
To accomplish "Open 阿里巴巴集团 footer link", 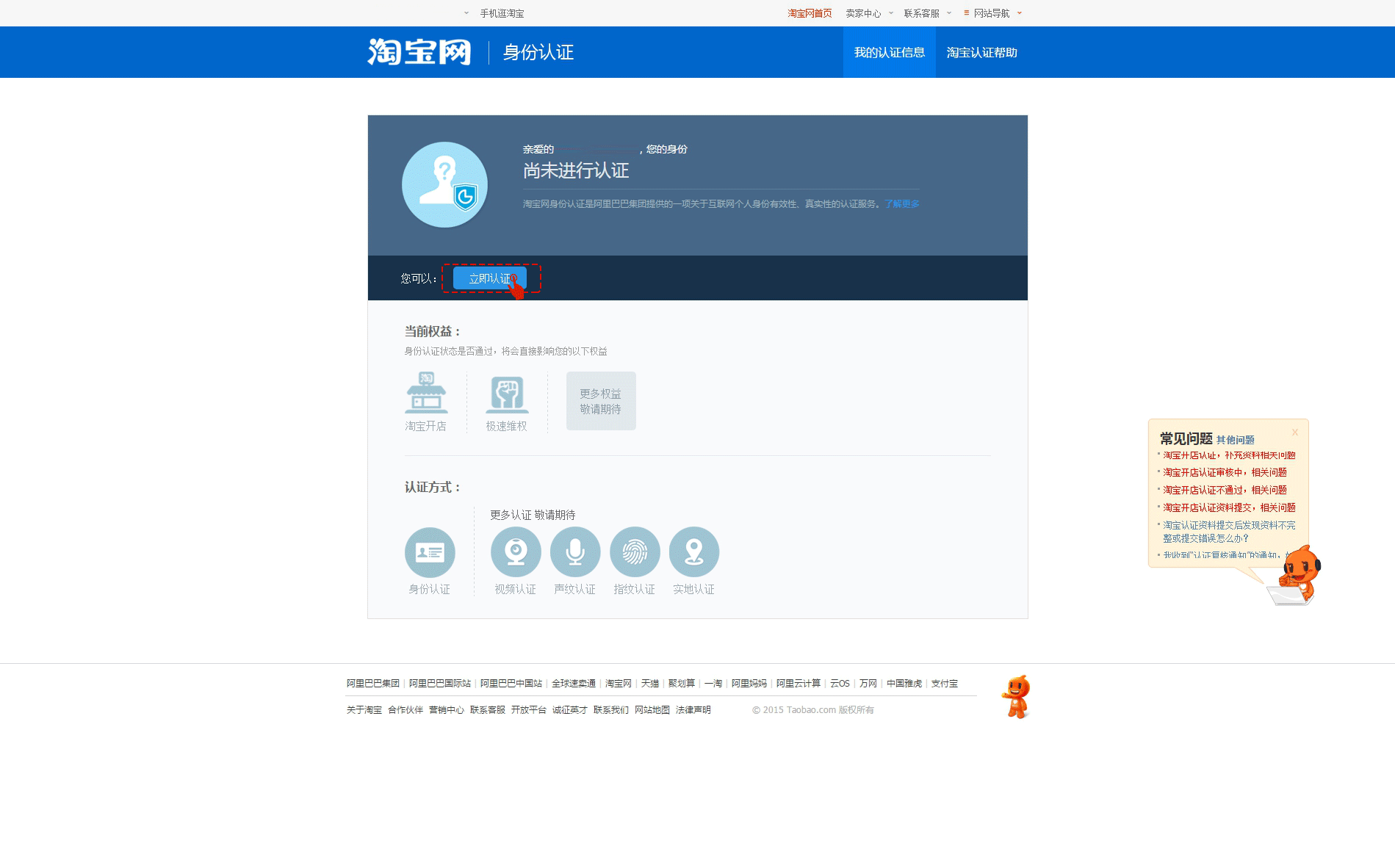I will 373,683.
